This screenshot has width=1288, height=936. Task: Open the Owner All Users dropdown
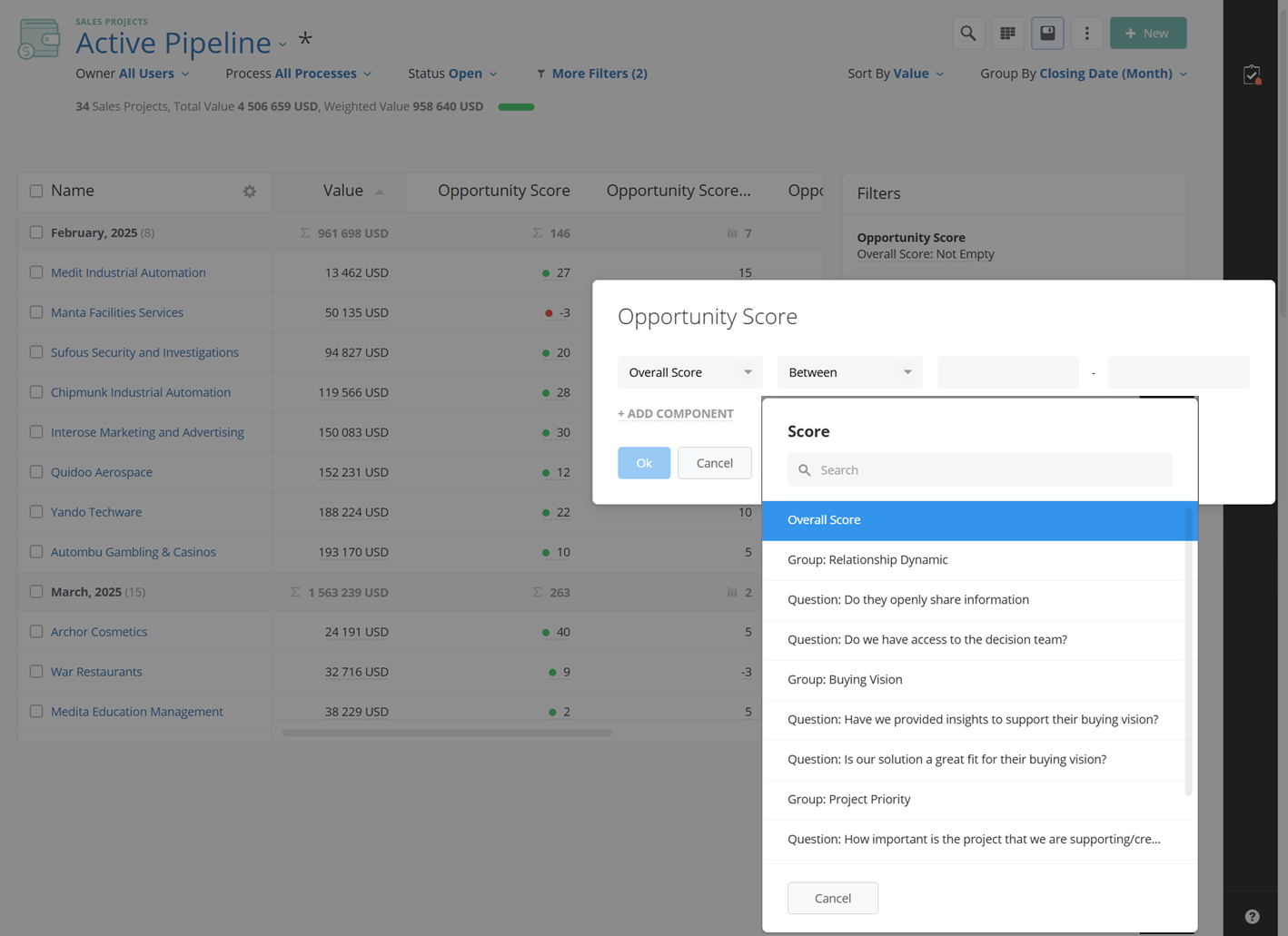(x=133, y=74)
